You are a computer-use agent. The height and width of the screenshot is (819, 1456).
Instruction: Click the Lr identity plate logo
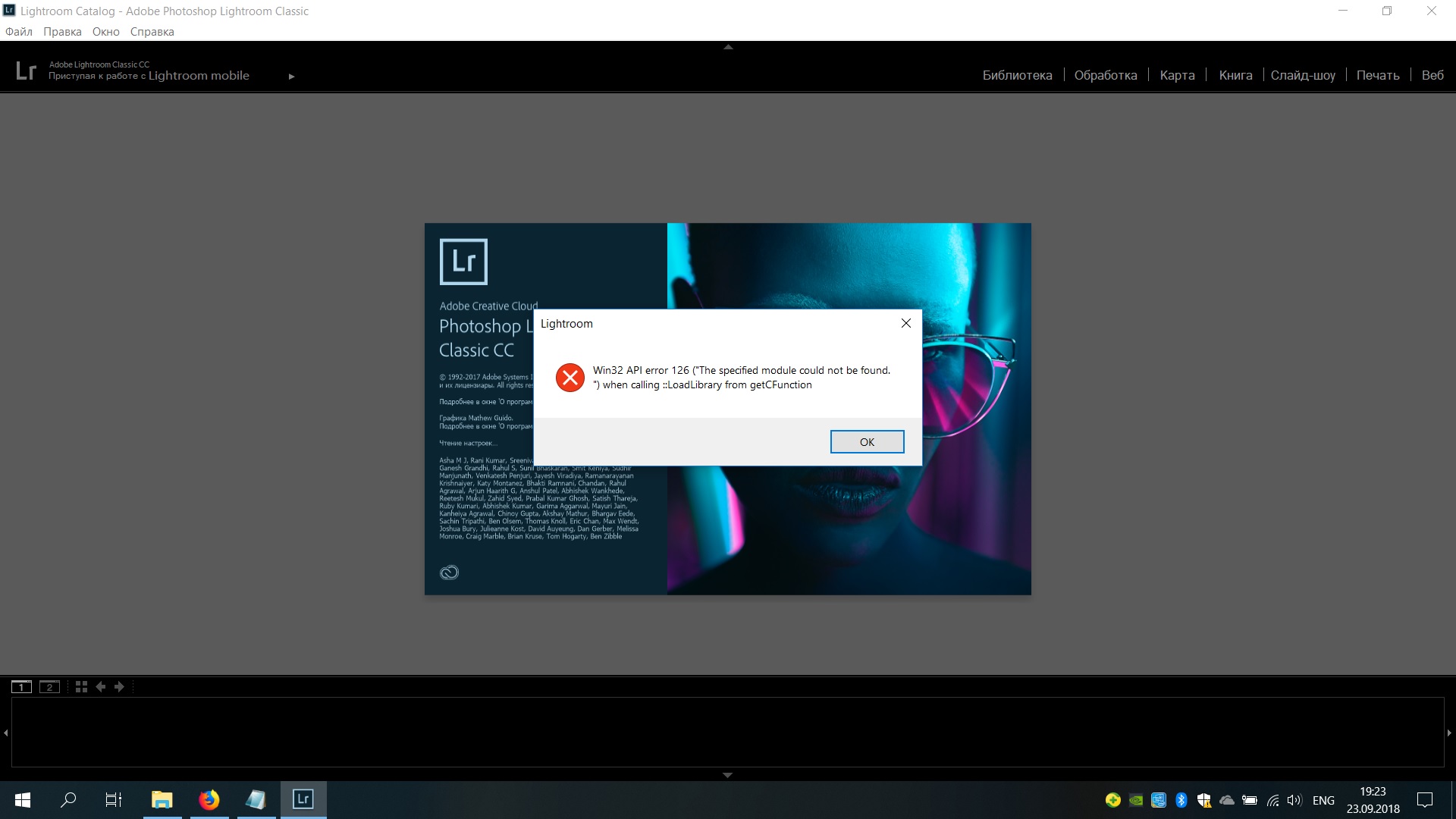coord(26,71)
